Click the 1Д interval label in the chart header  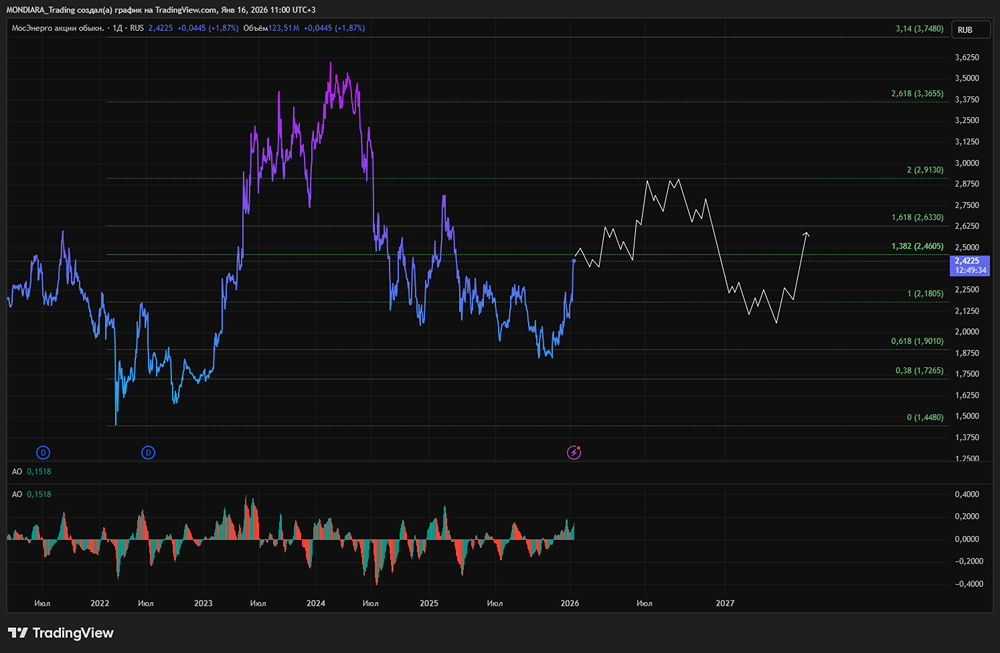117,28
